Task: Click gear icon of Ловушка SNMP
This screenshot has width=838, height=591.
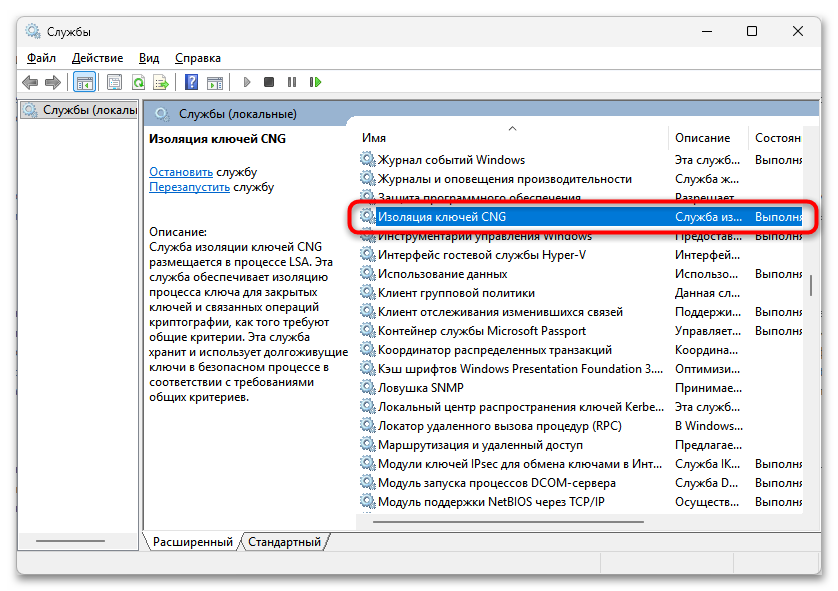Action: click(x=367, y=387)
